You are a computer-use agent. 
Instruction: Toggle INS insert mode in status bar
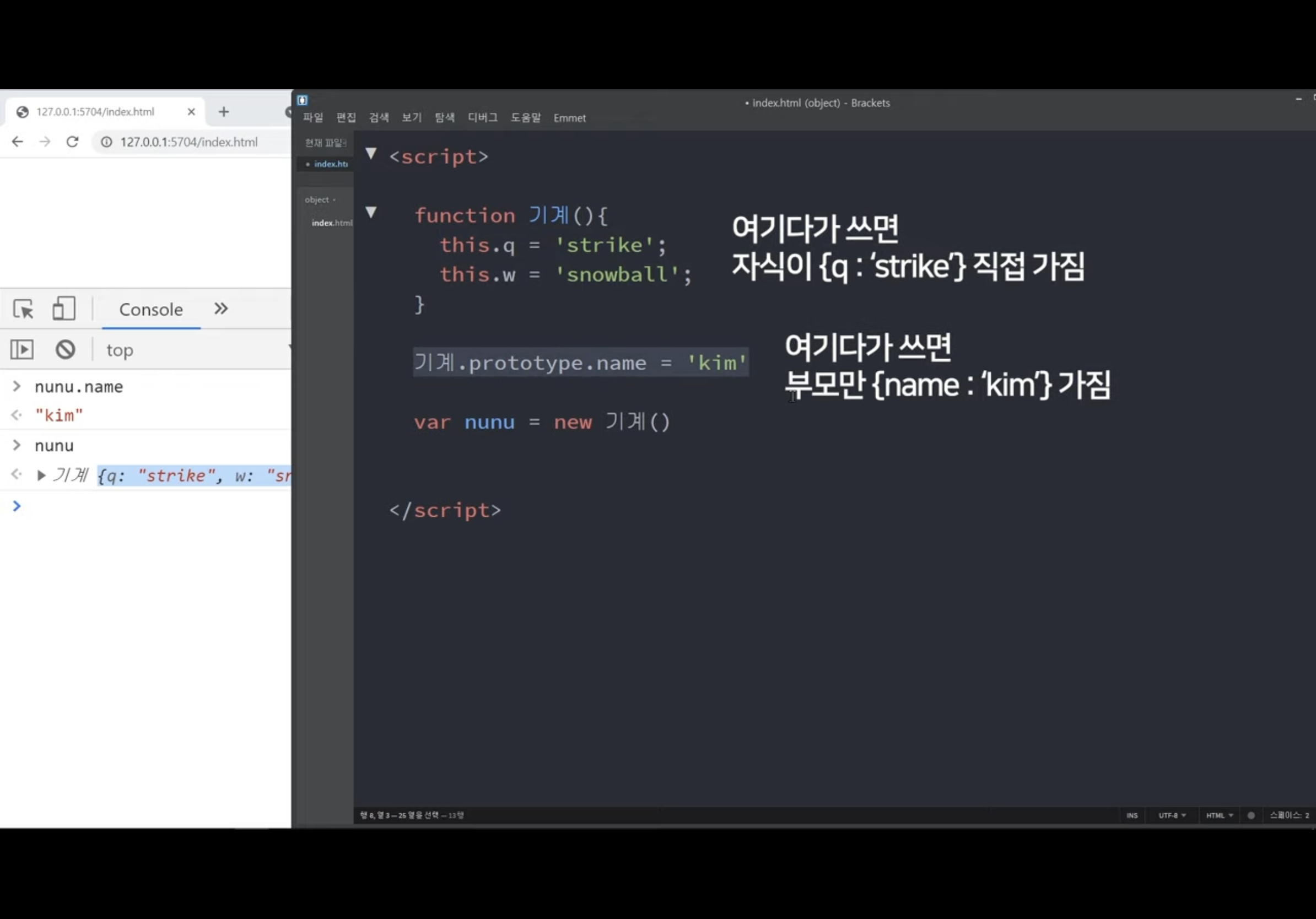[1131, 815]
